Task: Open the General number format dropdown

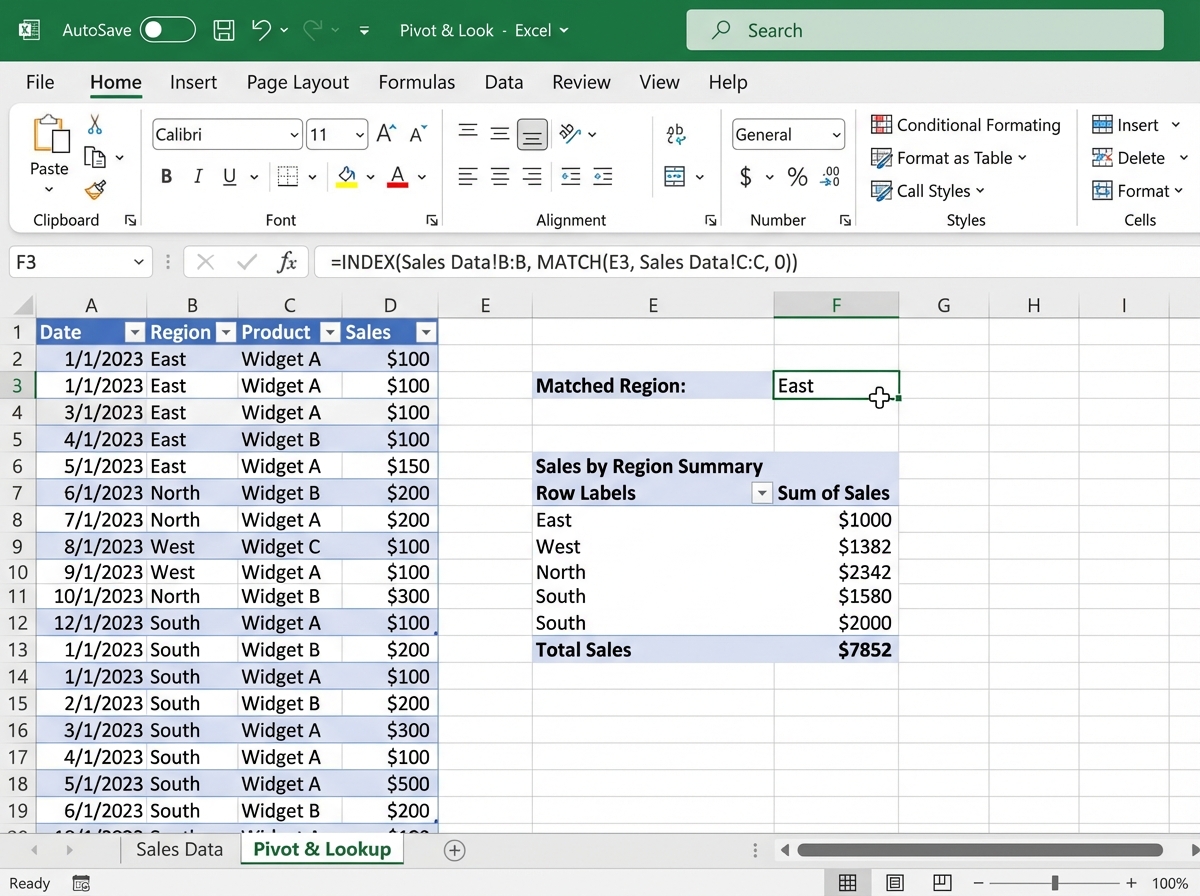Action: point(836,135)
